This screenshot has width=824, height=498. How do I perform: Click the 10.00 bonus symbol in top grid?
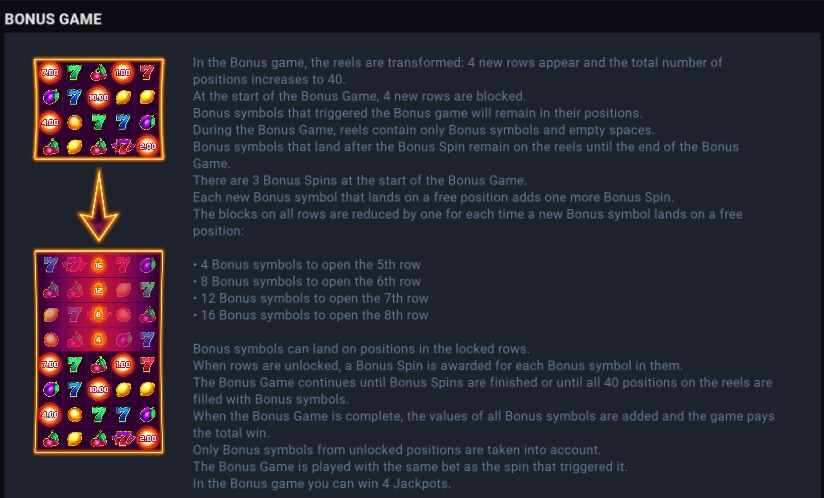(x=98, y=97)
